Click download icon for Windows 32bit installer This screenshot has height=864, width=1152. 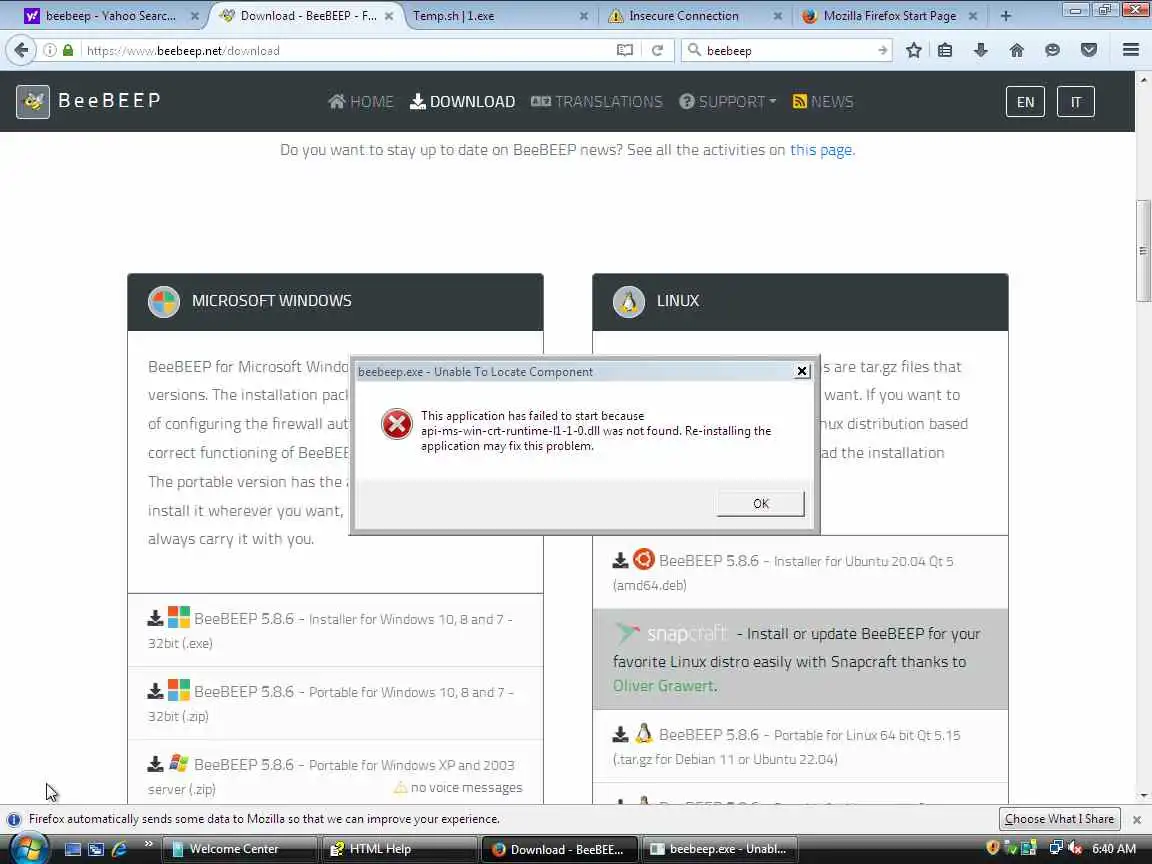pos(155,618)
